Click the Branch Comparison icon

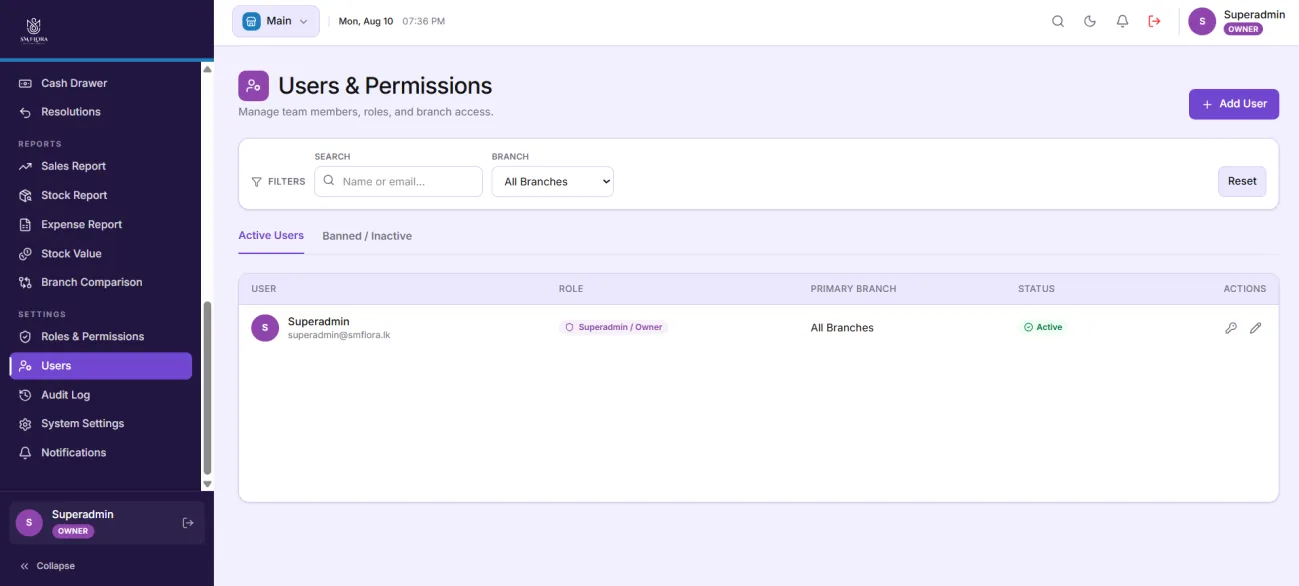[25, 282]
